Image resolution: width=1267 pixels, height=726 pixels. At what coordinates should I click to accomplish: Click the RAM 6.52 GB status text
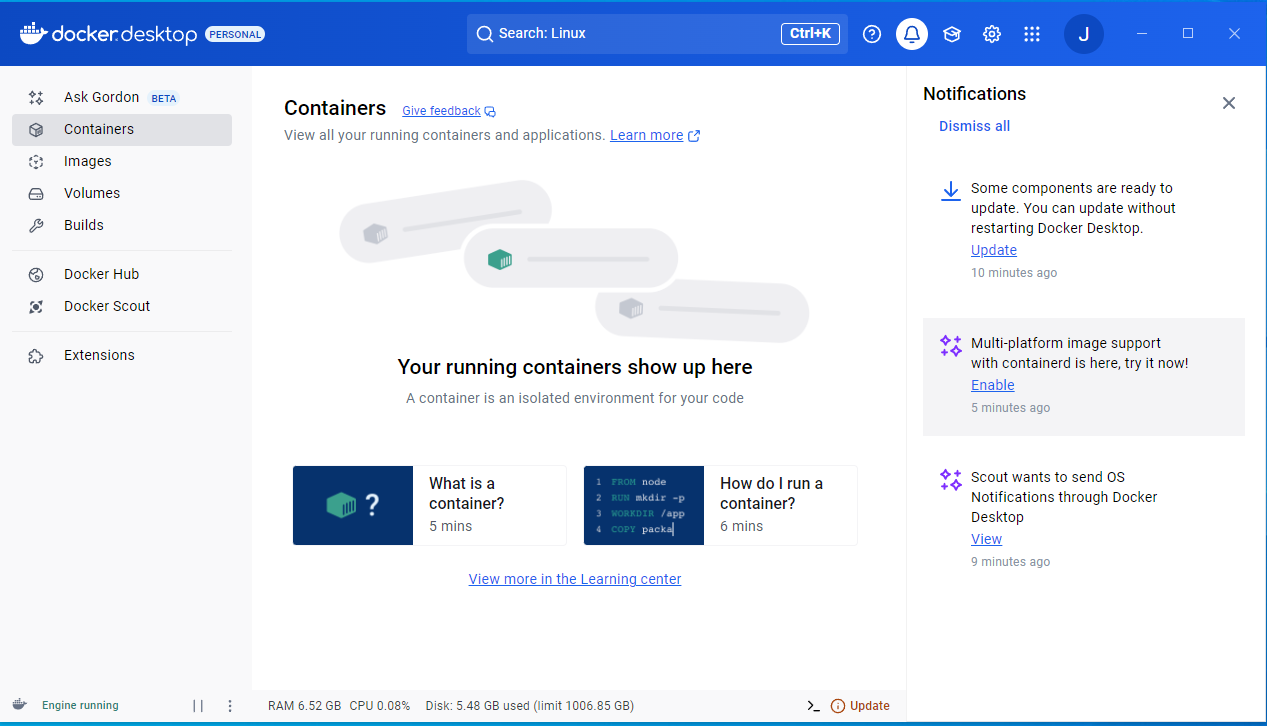click(x=305, y=706)
